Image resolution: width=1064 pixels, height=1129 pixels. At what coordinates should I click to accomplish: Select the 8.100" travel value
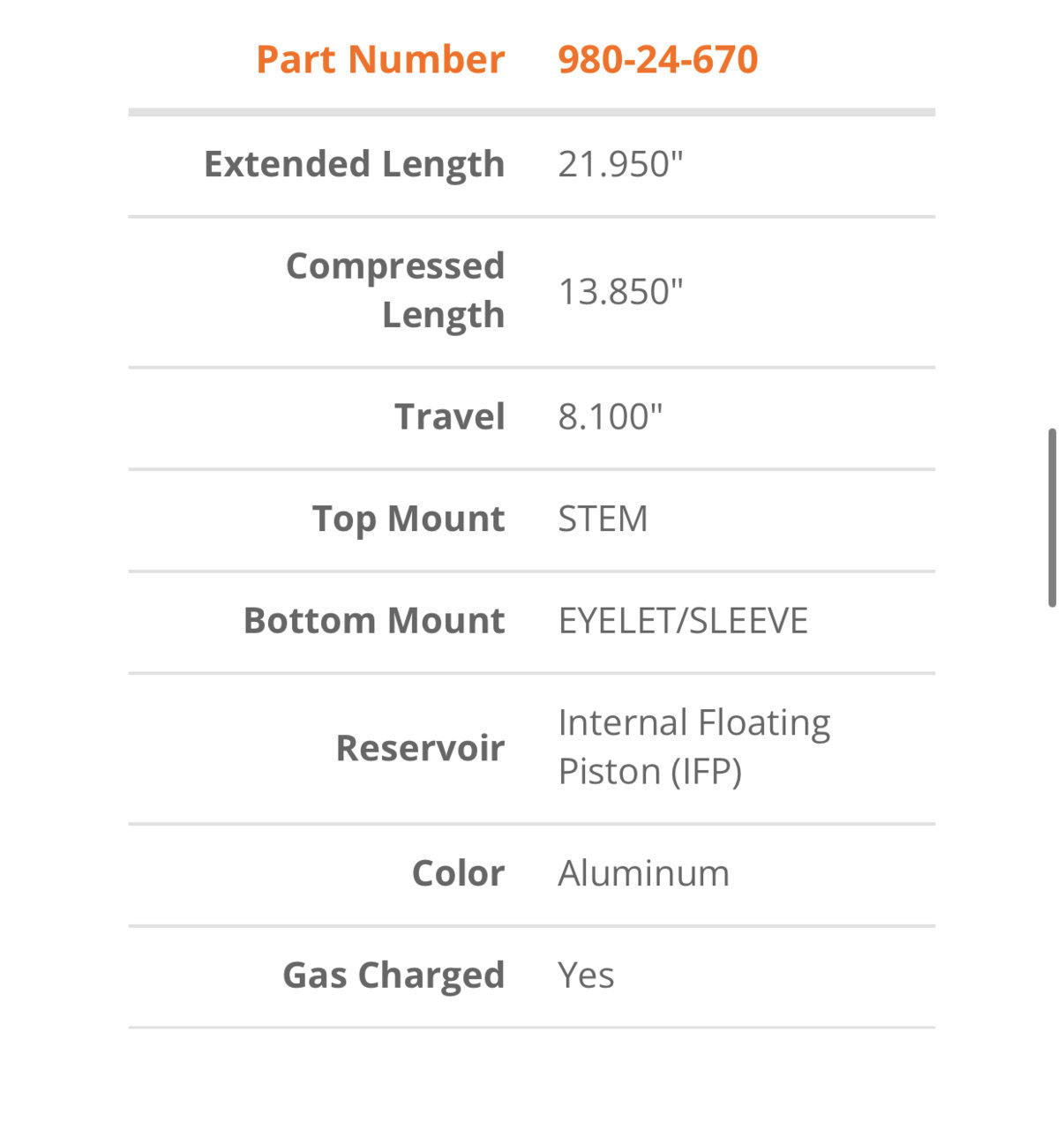coord(610,416)
